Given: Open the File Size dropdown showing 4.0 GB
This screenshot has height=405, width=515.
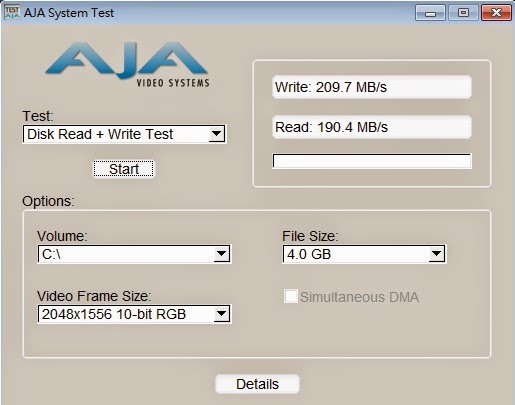Looking at the screenshot, I should [x=364, y=254].
